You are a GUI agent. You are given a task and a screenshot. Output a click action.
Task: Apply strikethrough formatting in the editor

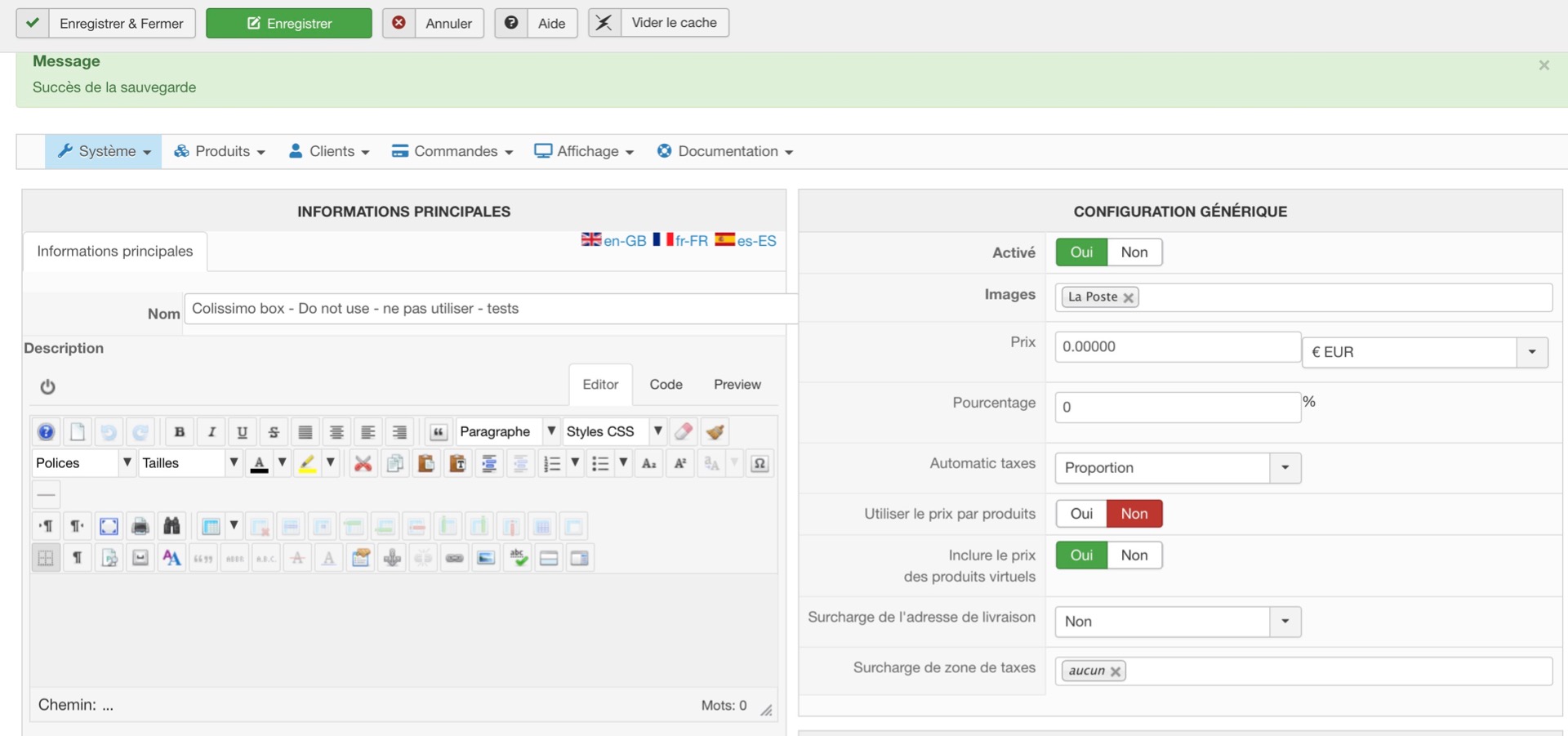click(x=274, y=432)
